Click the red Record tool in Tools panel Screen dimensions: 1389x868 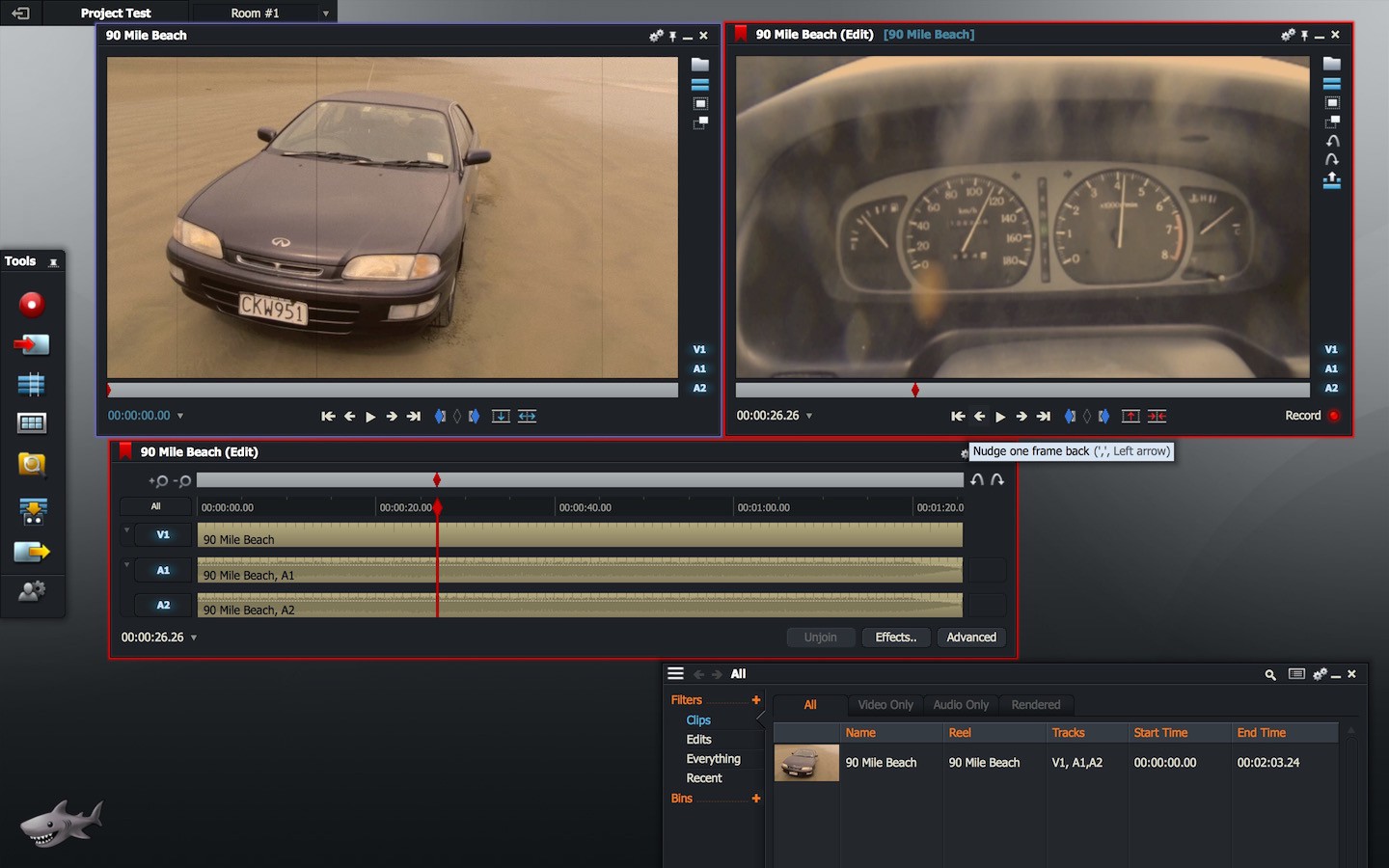(x=32, y=305)
